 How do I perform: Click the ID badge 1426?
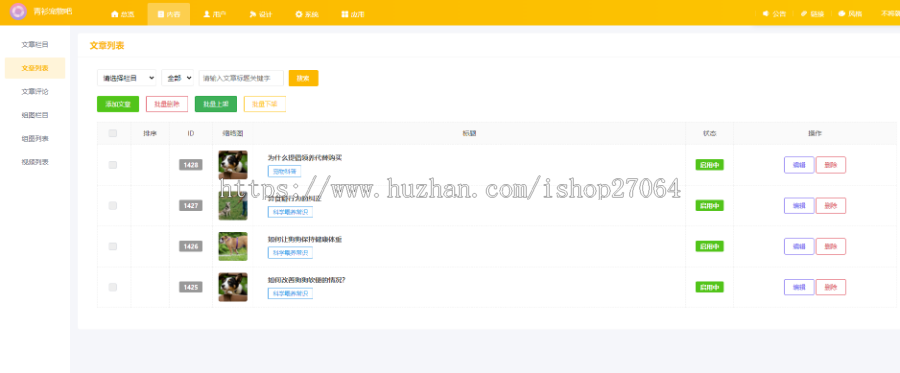coord(191,246)
